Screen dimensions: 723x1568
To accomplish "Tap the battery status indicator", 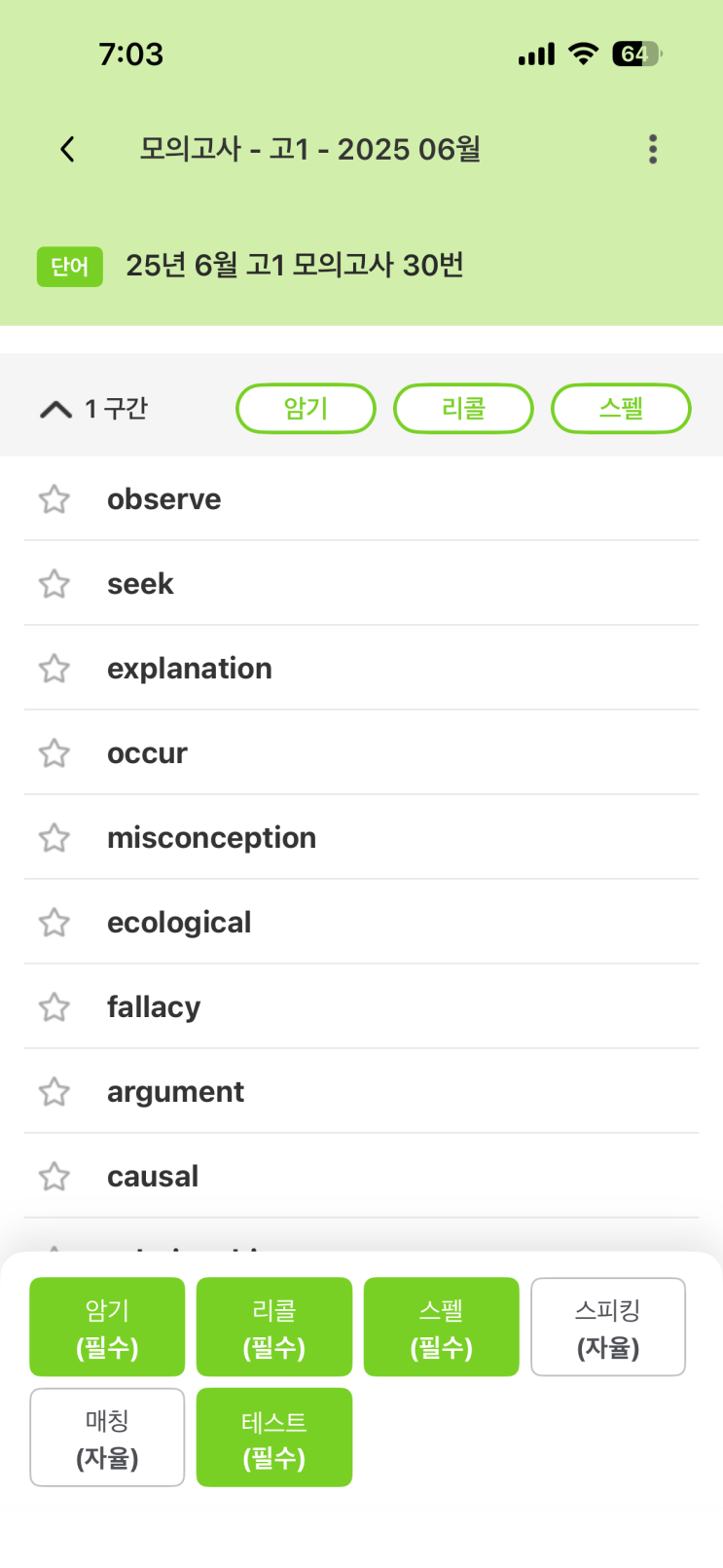I will click(x=635, y=54).
